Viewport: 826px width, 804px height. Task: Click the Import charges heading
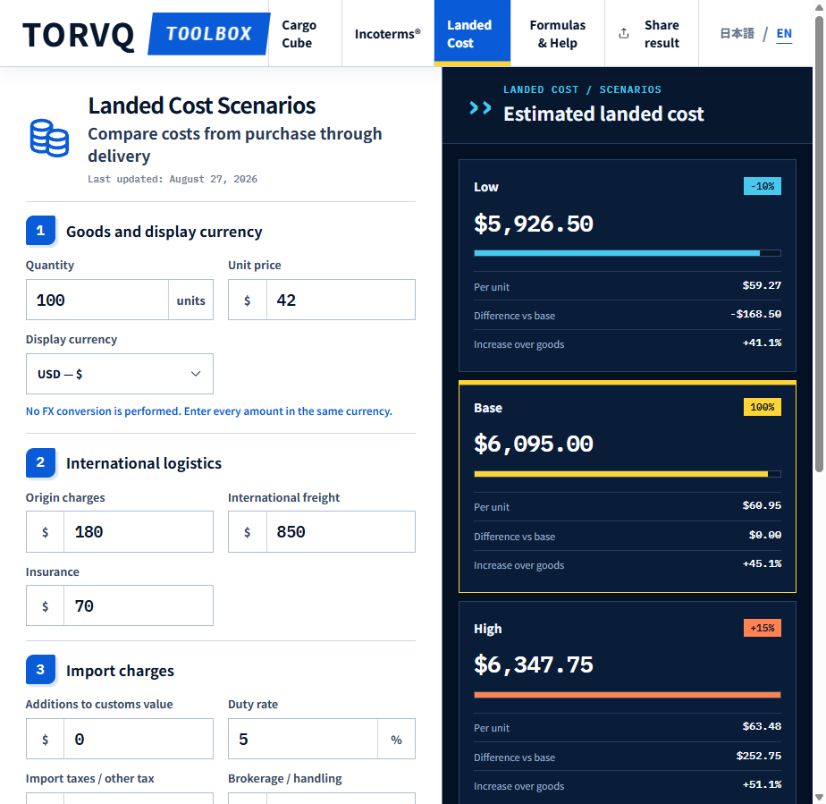click(x=120, y=671)
